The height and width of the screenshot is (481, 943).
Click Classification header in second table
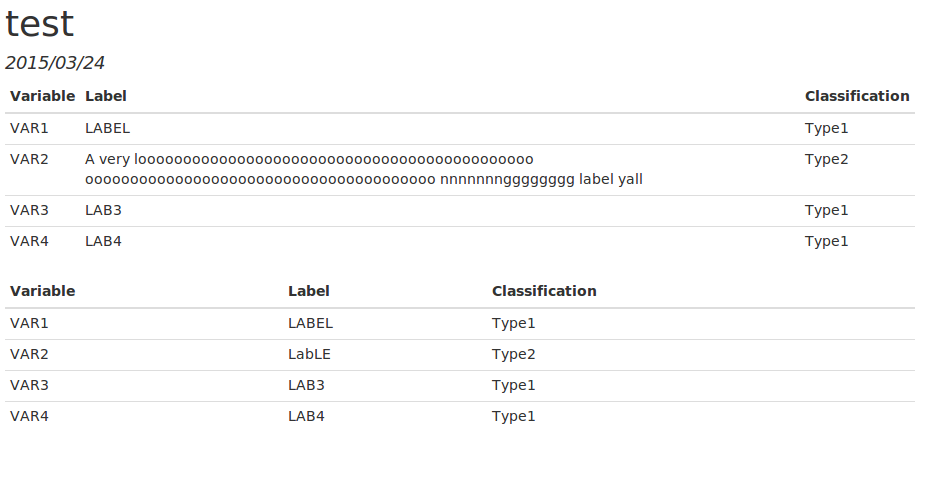coord(544,291)
